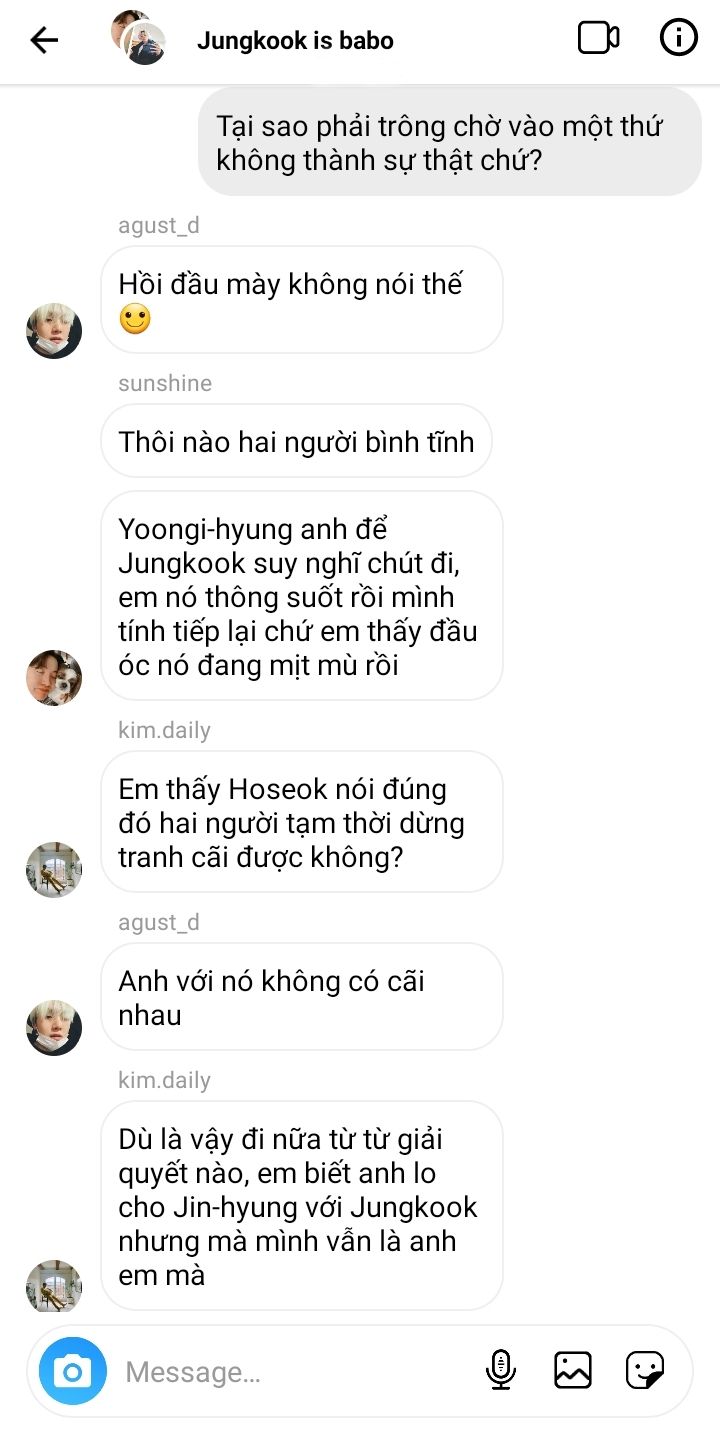
Task: Tap sunshine's avatar with the dog
Action: (54, 678)
